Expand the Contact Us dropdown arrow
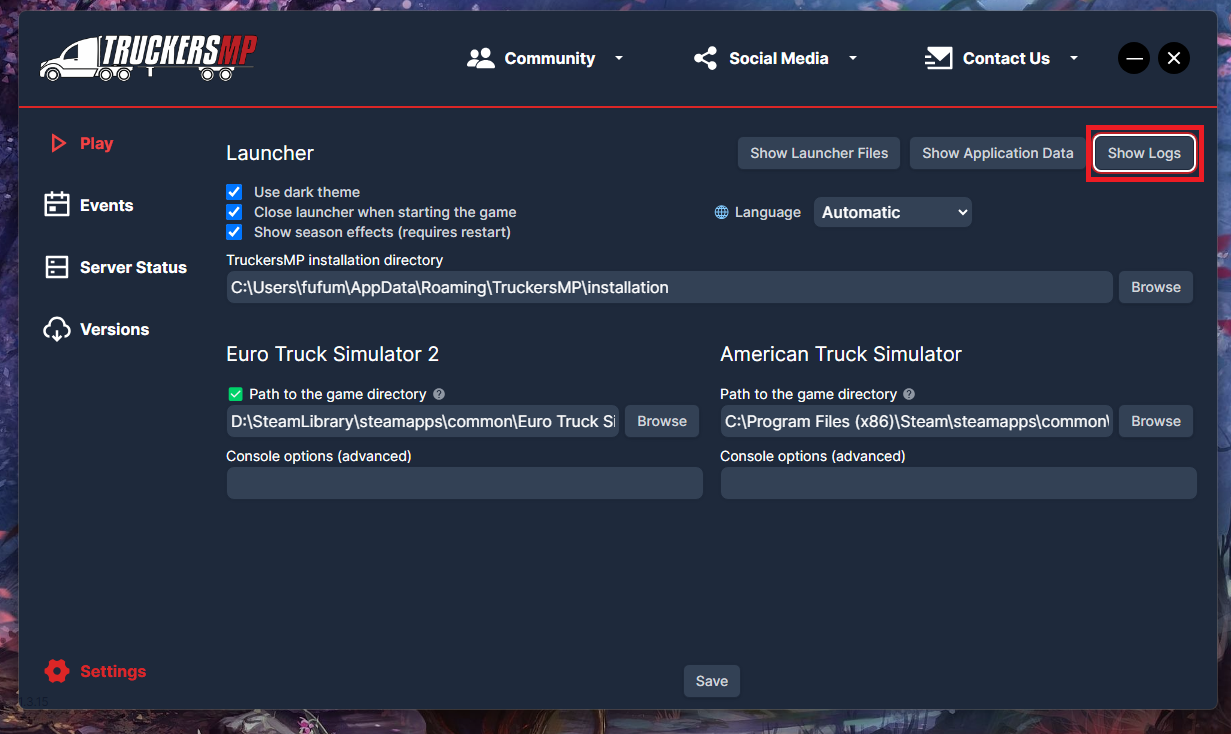 (x=1074, y=58)
